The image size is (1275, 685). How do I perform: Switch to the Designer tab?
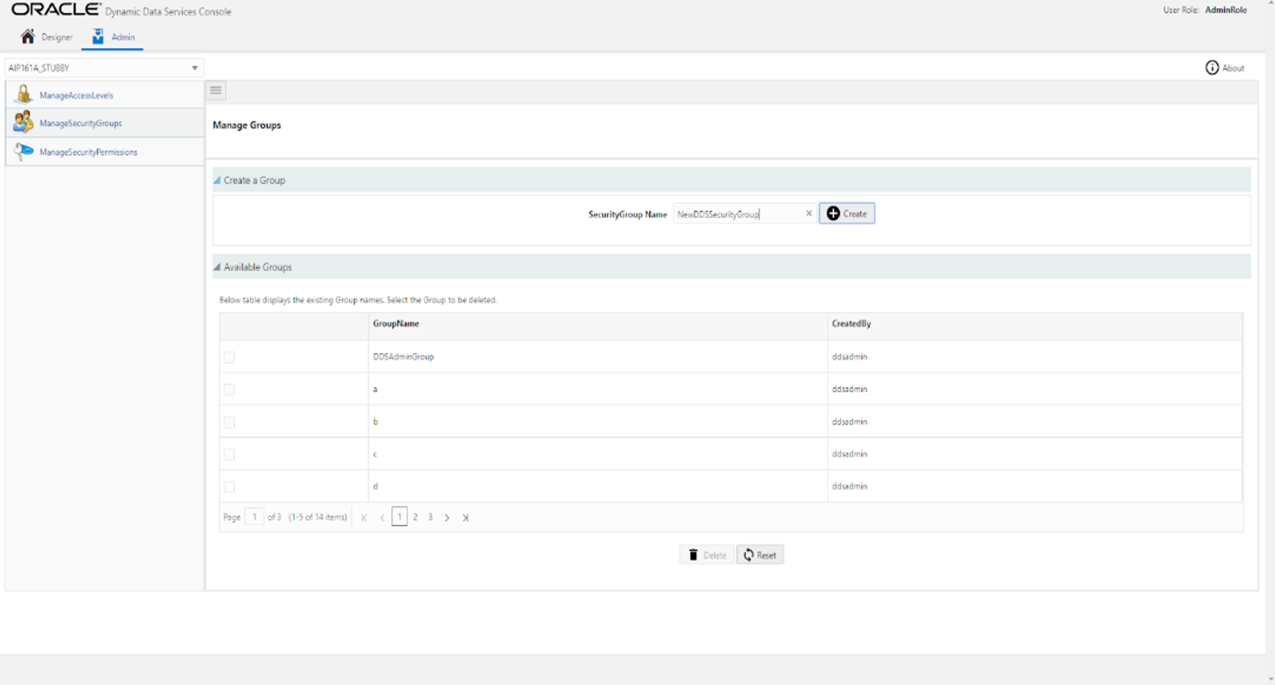[47, 36]
